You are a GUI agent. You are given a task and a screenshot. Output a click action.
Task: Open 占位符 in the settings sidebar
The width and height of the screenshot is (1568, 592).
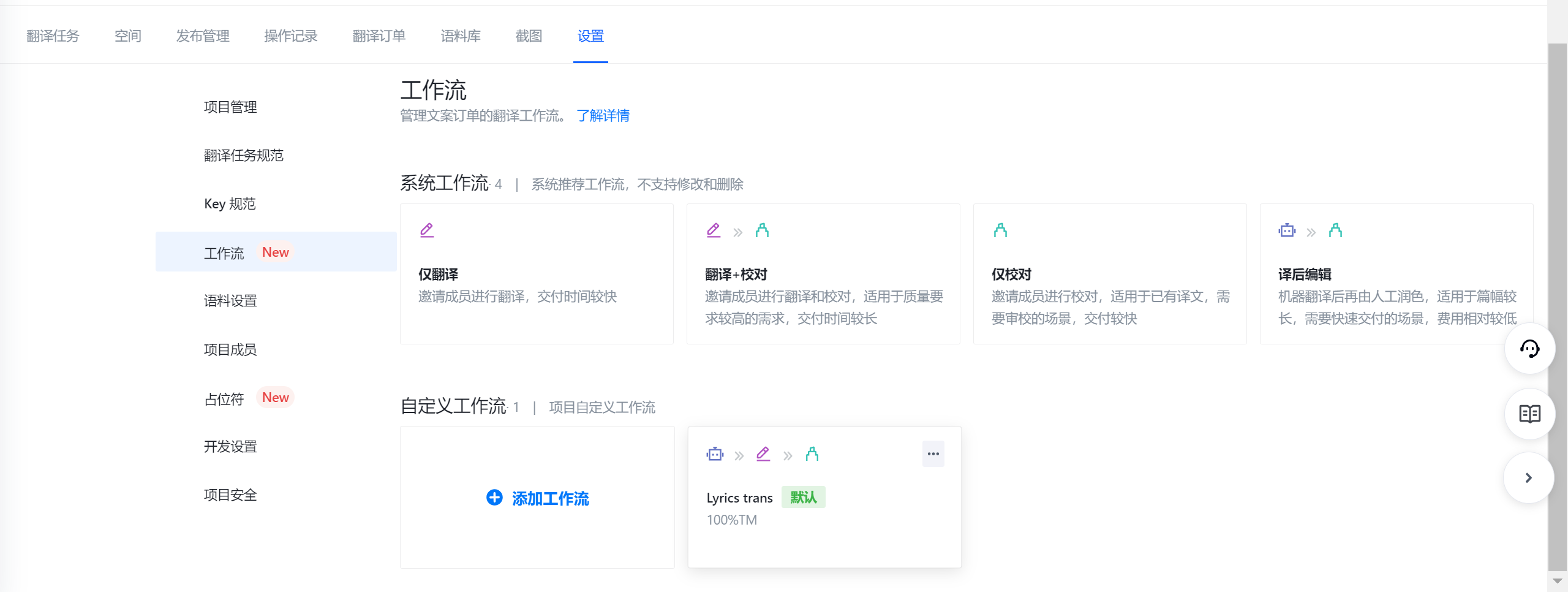224,399
